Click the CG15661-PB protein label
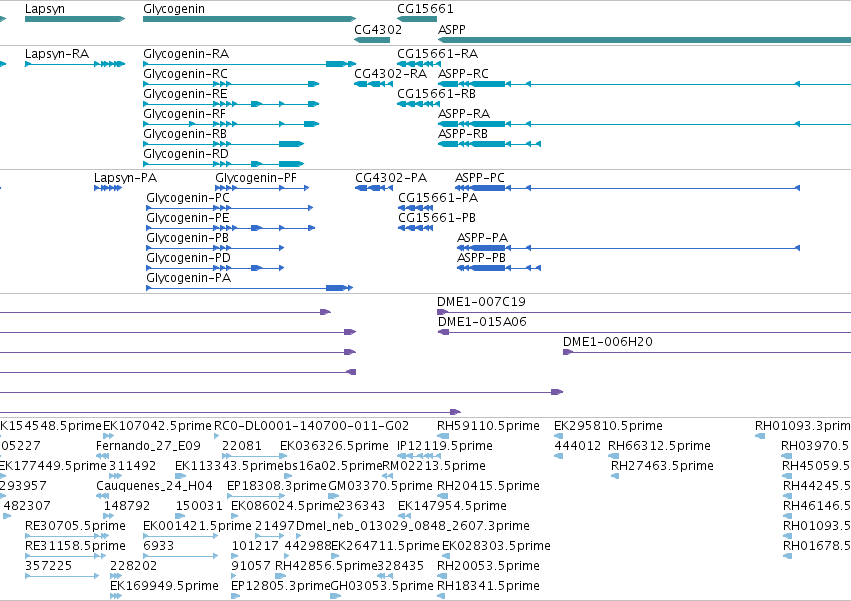The image size is (851, 601). [x=437, y=218]
